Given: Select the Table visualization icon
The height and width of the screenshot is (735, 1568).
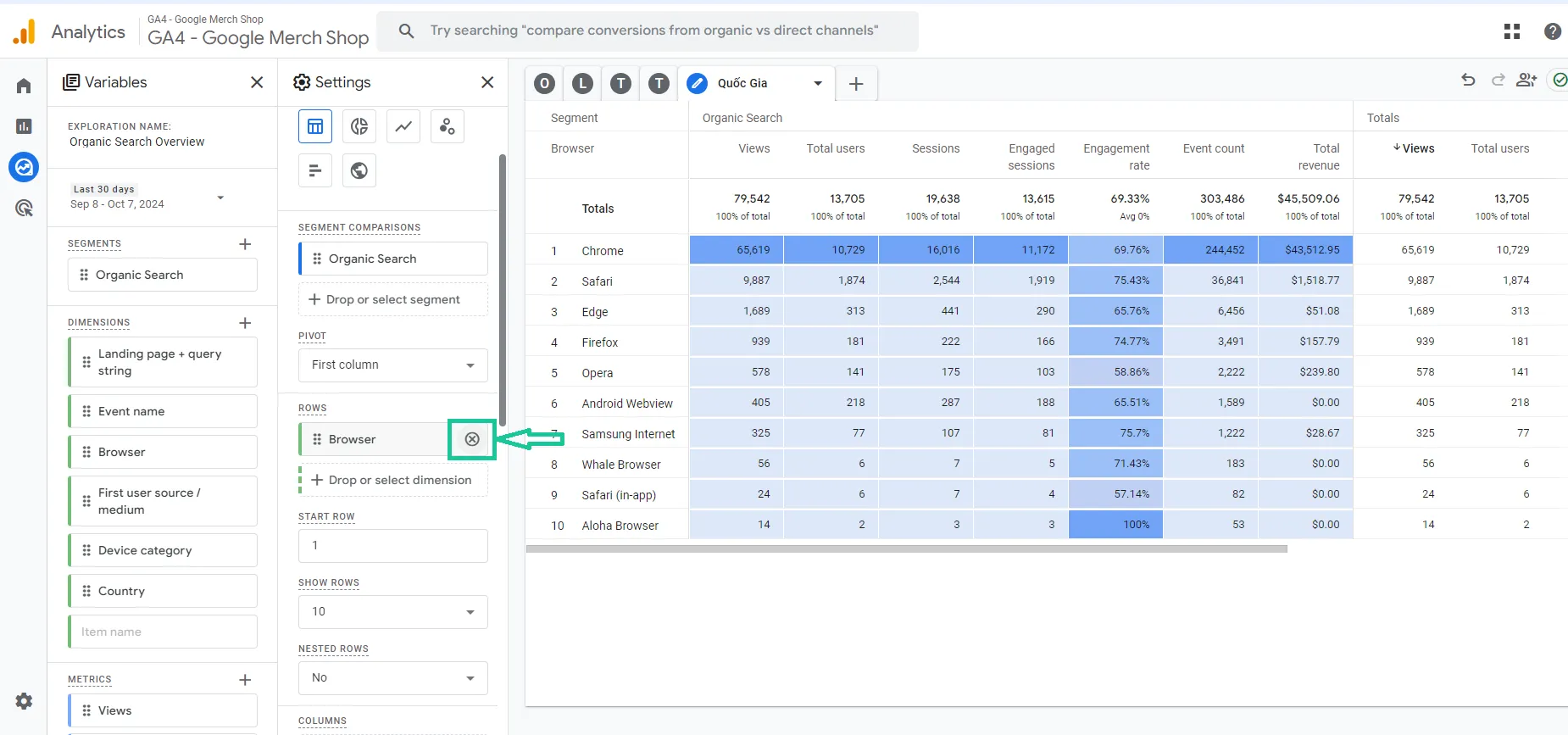Looking at the screenshot, I should coord(315,126).
